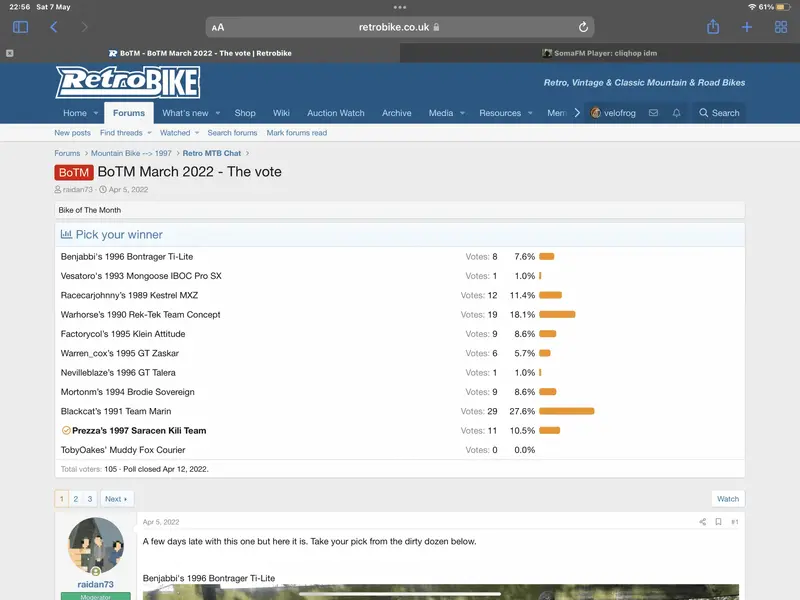Click the raidan73 username under avatar
The image size is (800, 600).
pos(95,584)
